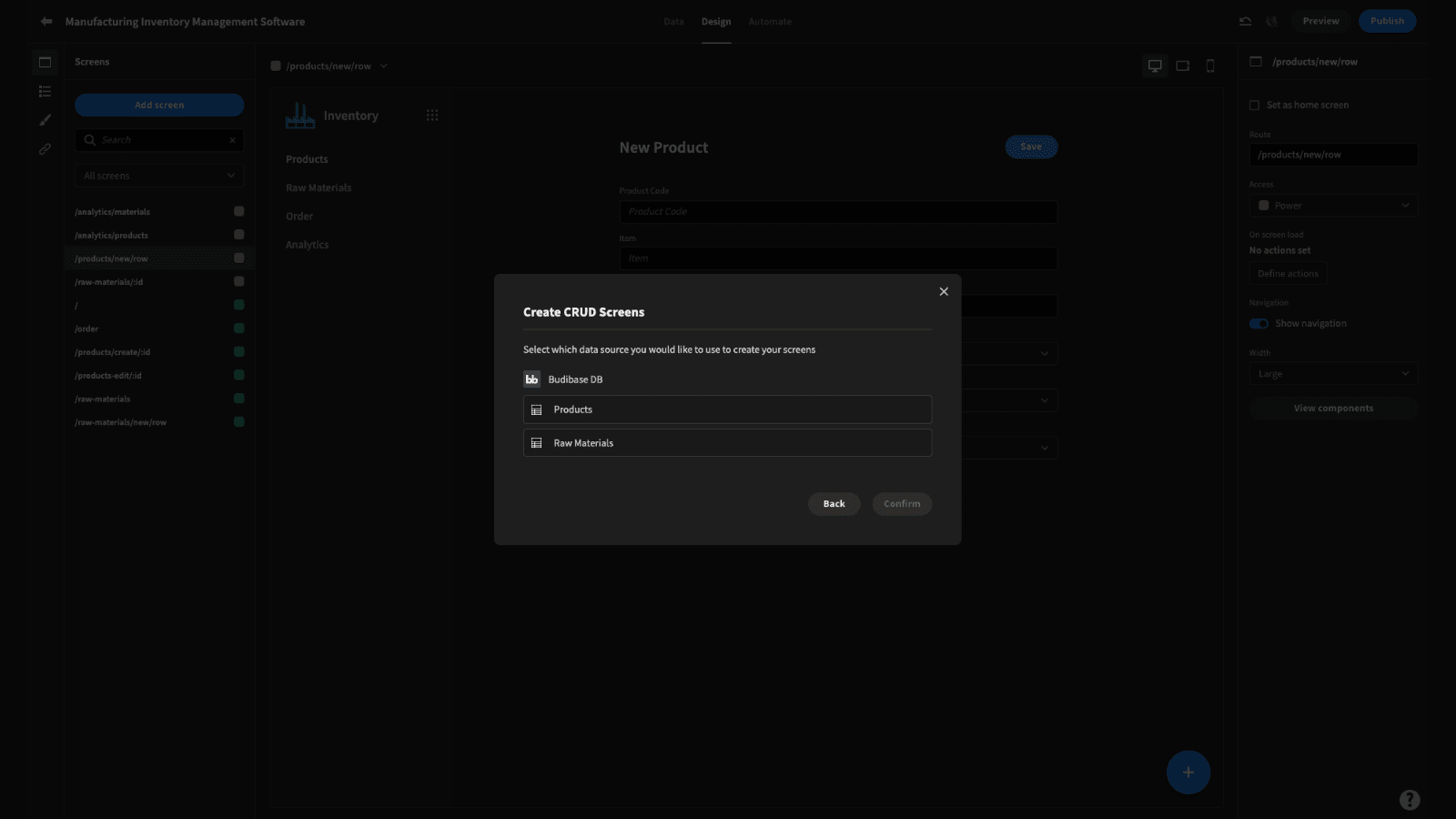Switch to tablet preview device icon
The height and width of the screenshot is (819, 1456).
click(x=1183, y=66)
